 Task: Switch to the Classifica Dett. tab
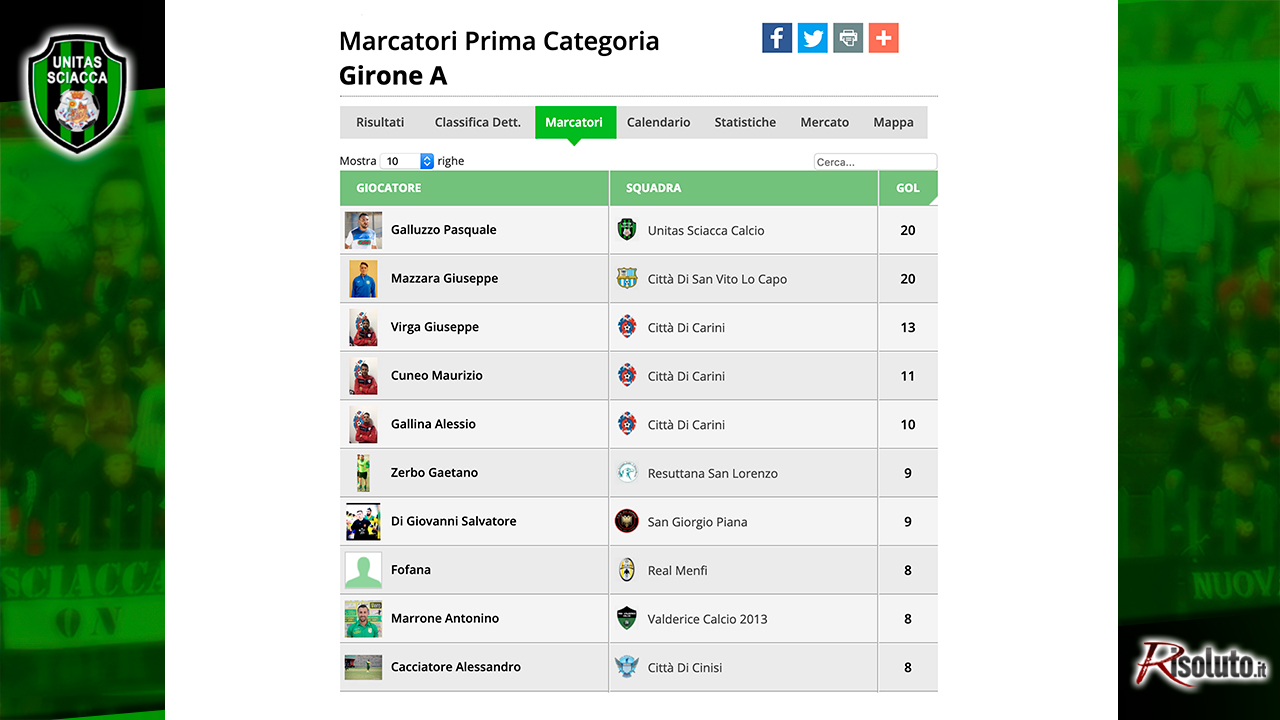[478, 122]
